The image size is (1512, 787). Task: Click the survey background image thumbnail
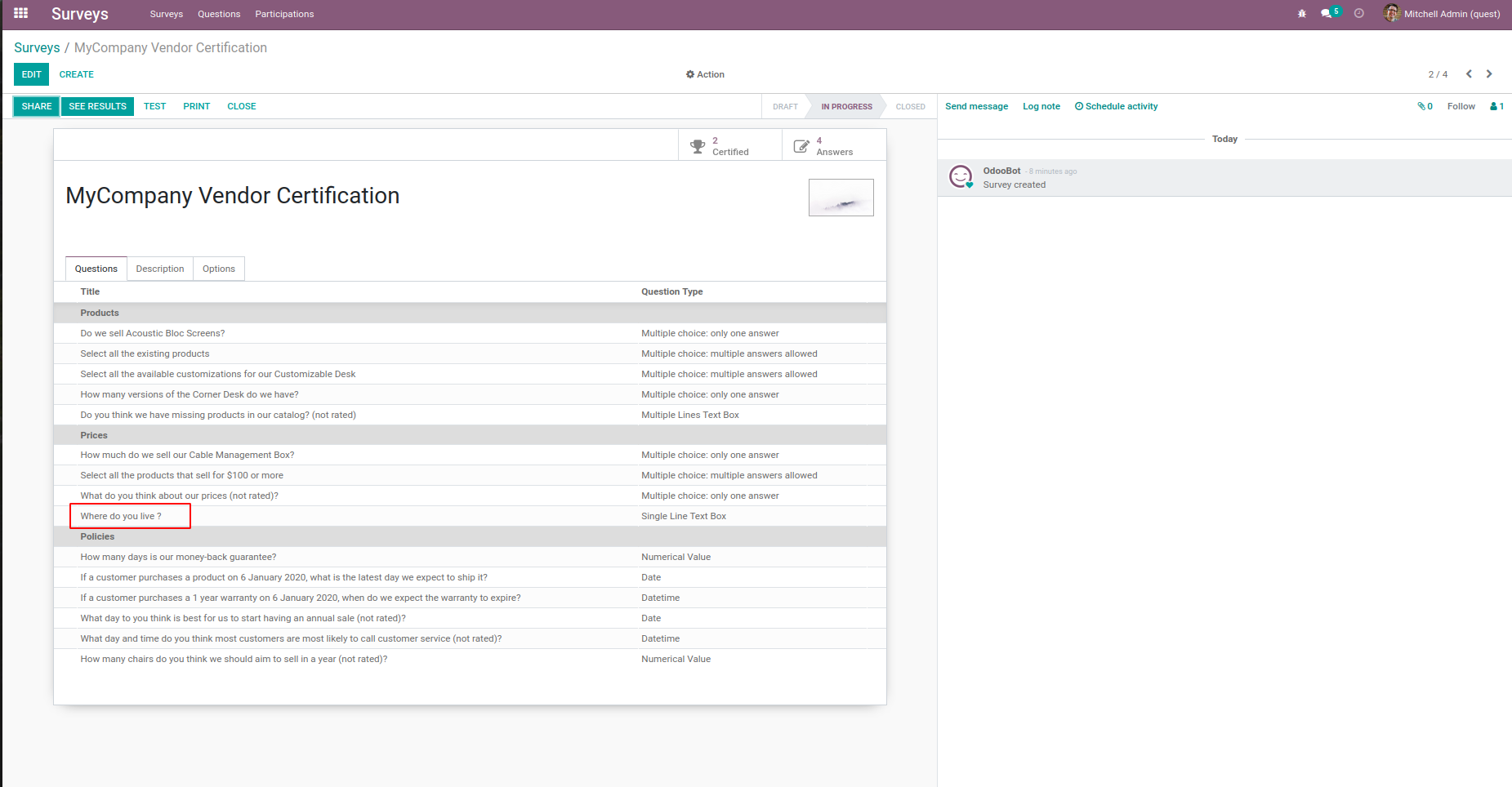(x=841, y=198)
